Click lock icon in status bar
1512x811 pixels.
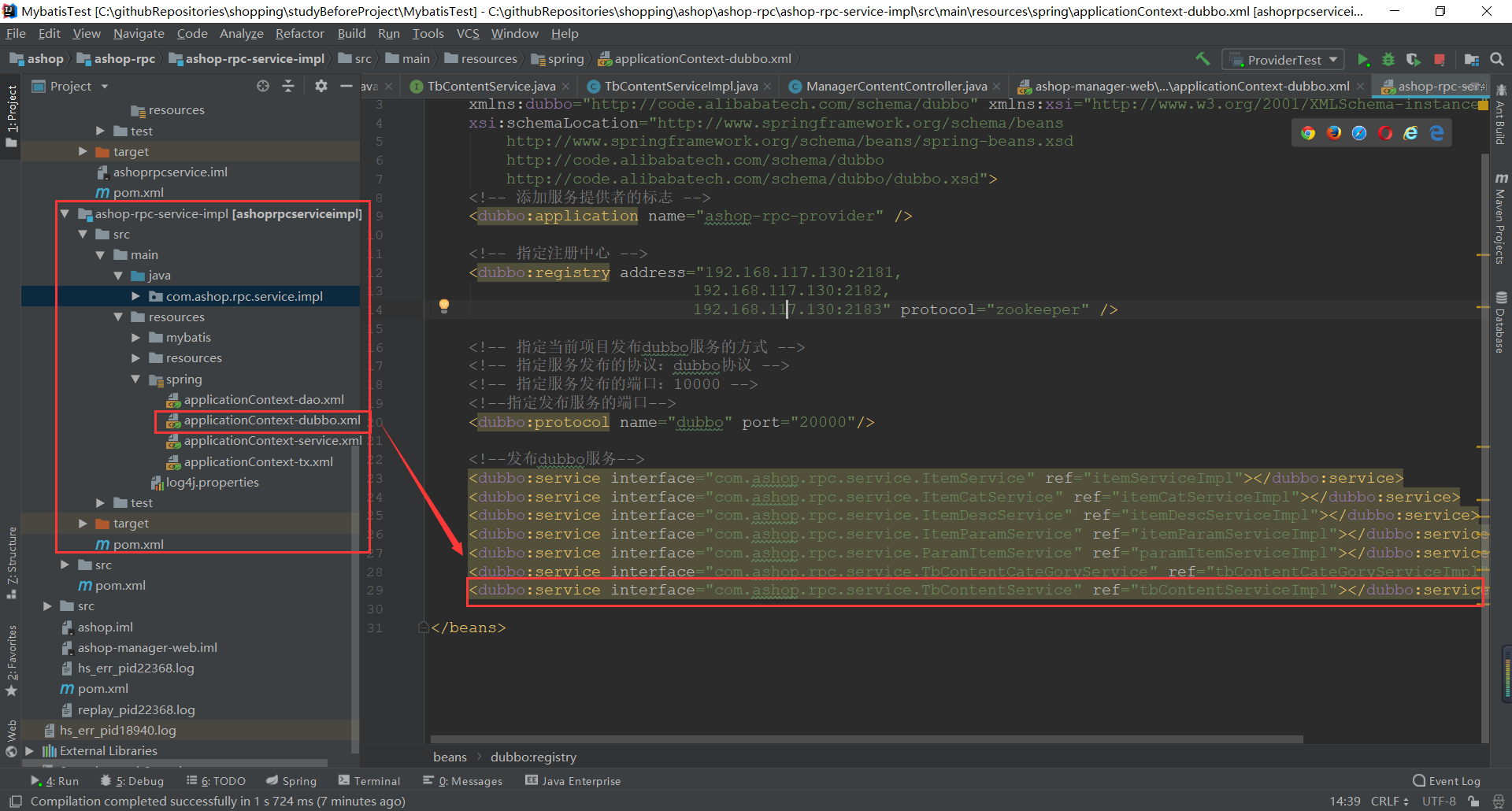tap(1473, 802)
